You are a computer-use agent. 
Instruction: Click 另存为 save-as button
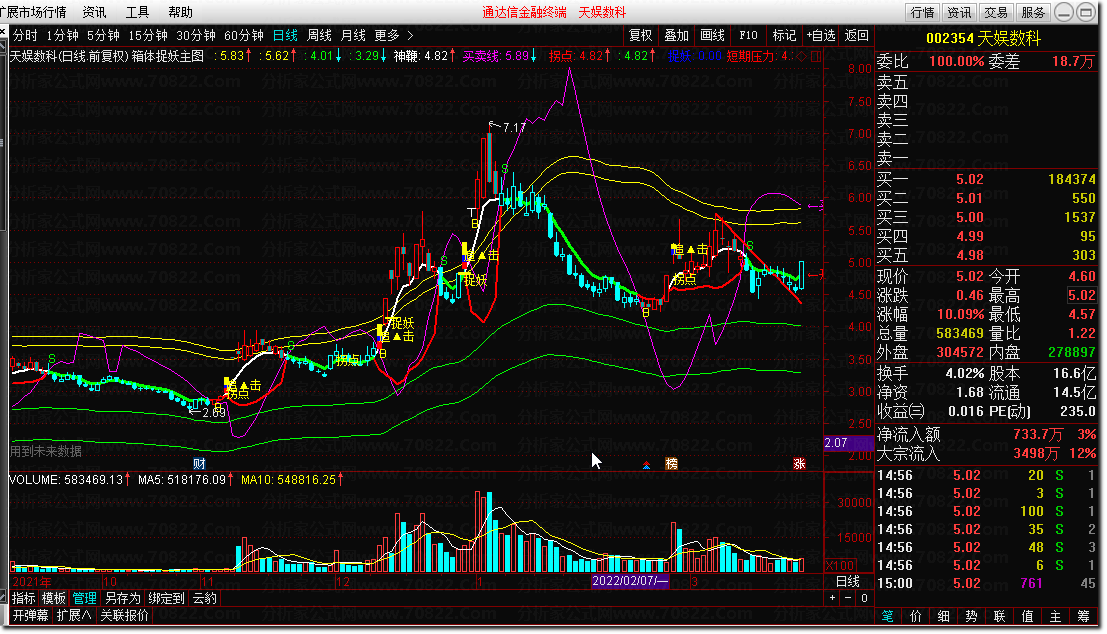point(123,598)
